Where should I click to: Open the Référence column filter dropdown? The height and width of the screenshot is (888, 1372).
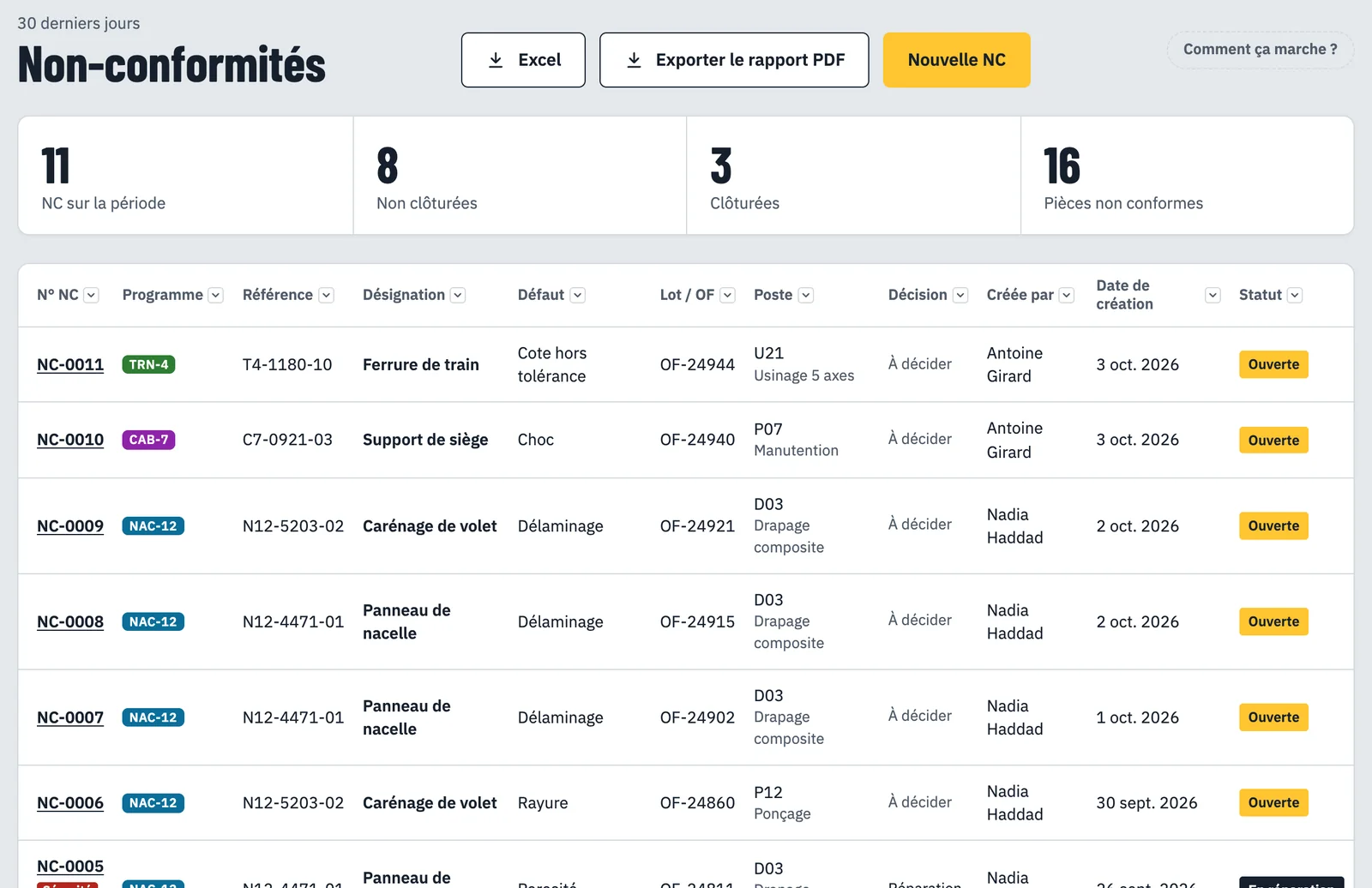pos(326,295)
